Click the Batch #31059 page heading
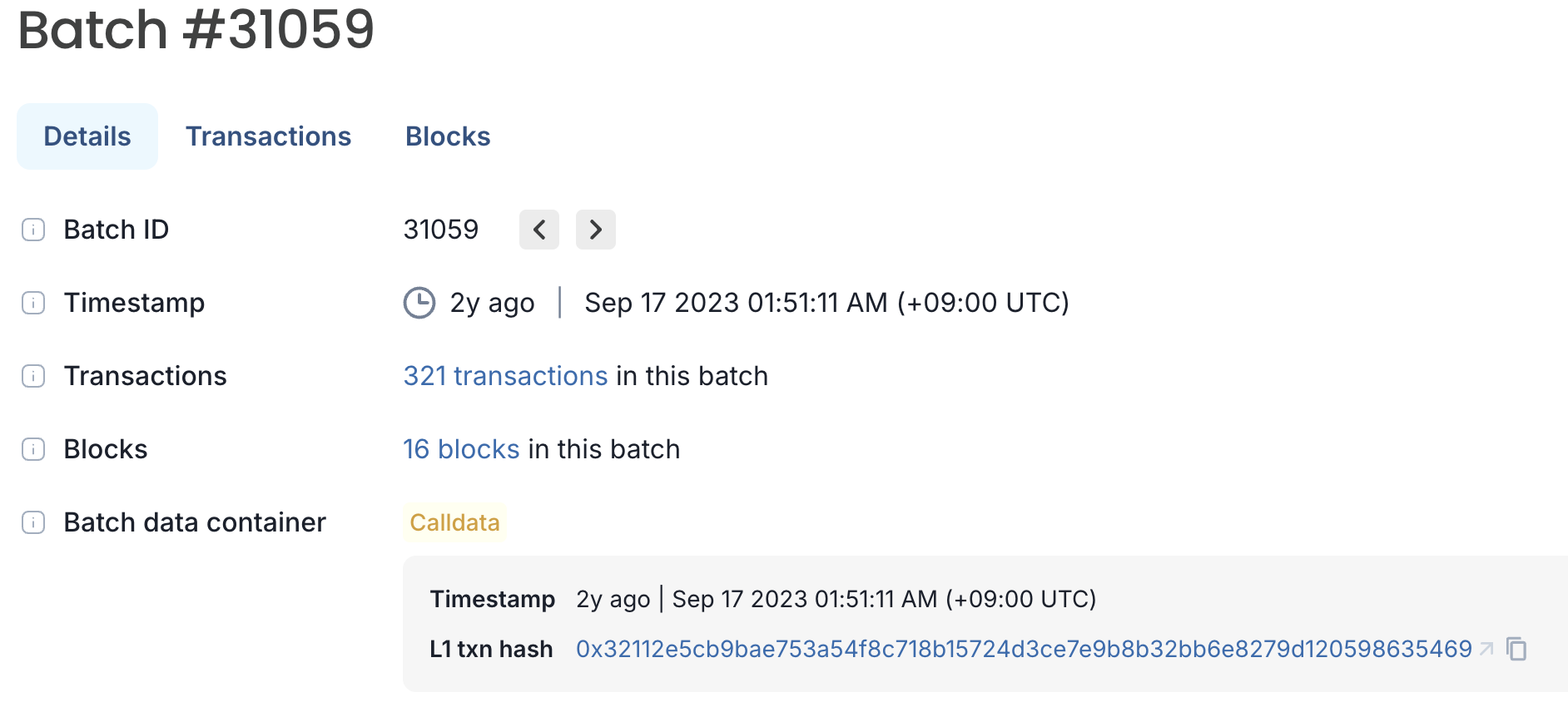Screen dimensions: 1568x717 (196, 30)
